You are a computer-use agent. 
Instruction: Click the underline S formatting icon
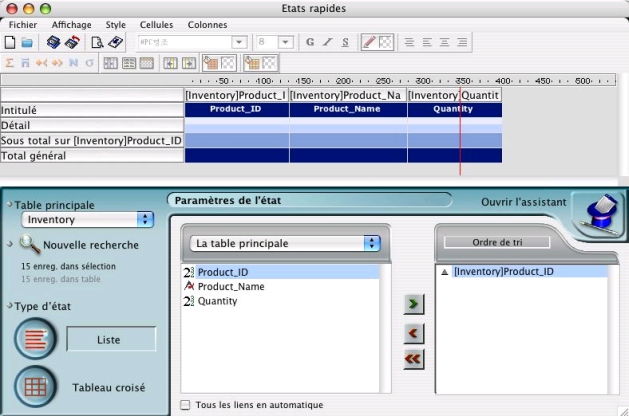(x=345, y=43)
